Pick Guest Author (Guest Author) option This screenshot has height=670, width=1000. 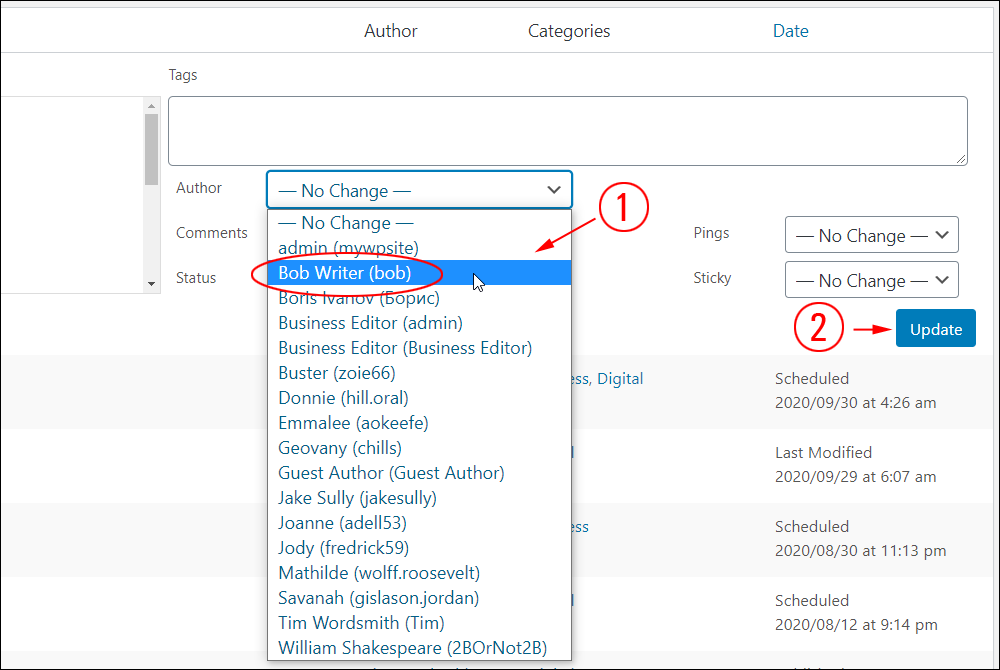[x=419, y=473]
